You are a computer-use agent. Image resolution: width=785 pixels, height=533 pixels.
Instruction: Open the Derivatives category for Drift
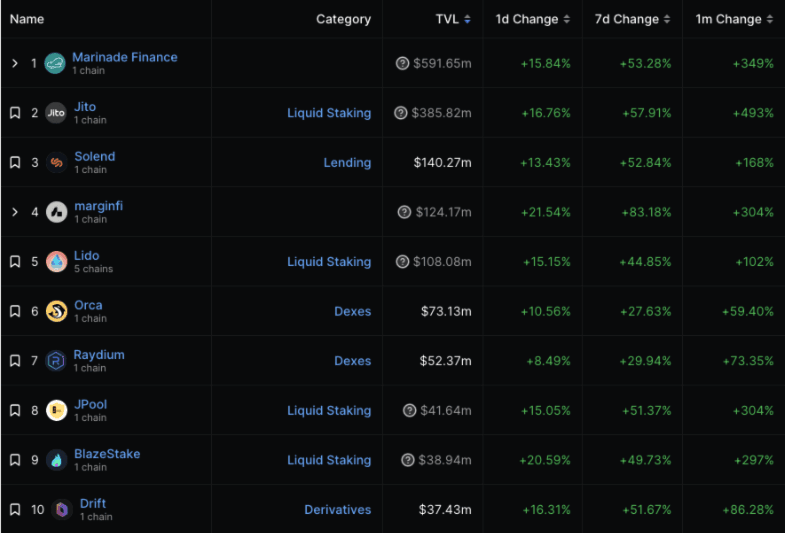[x=337, y=510]
